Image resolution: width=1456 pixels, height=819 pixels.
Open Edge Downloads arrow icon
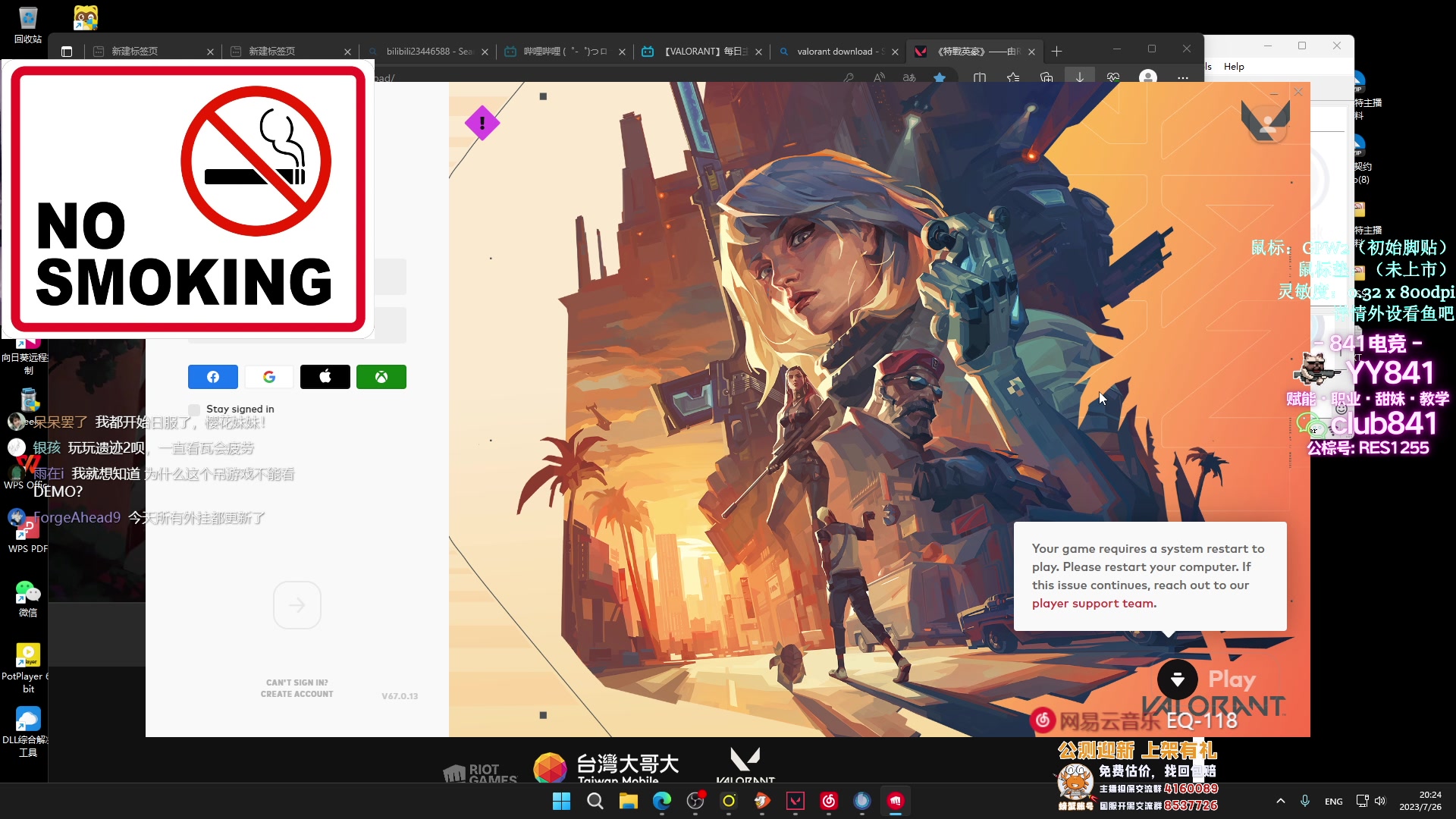click(1080, 77)
